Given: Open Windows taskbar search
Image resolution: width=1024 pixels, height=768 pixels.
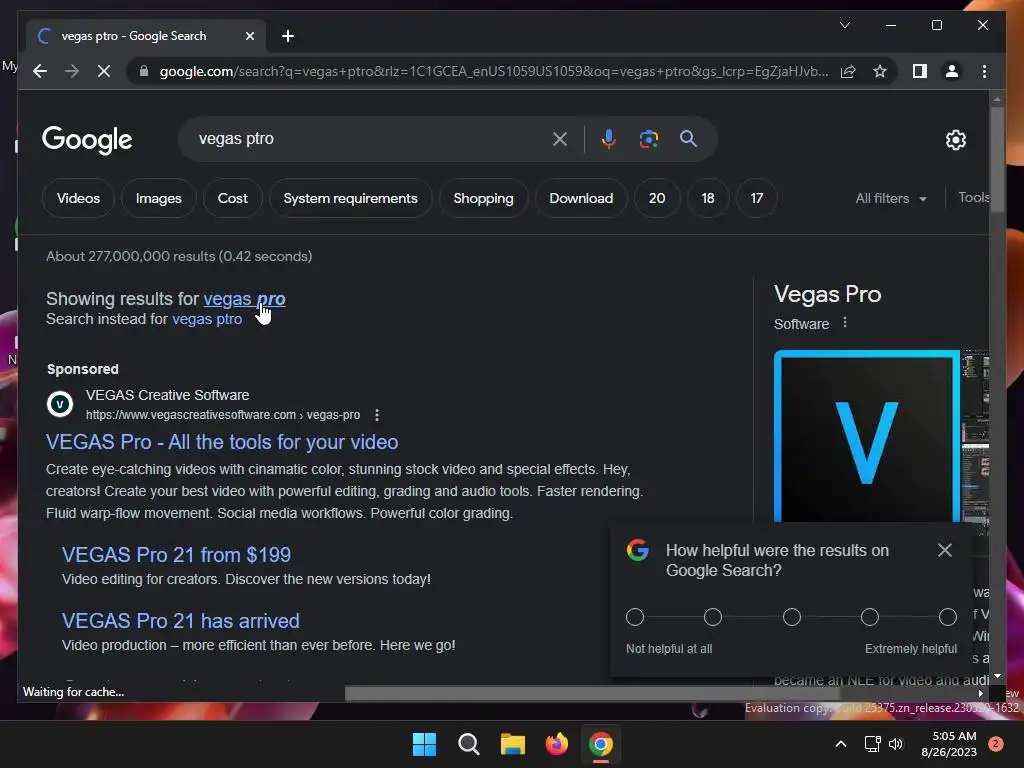Looking at the screenshot, I should coord(468,744).
